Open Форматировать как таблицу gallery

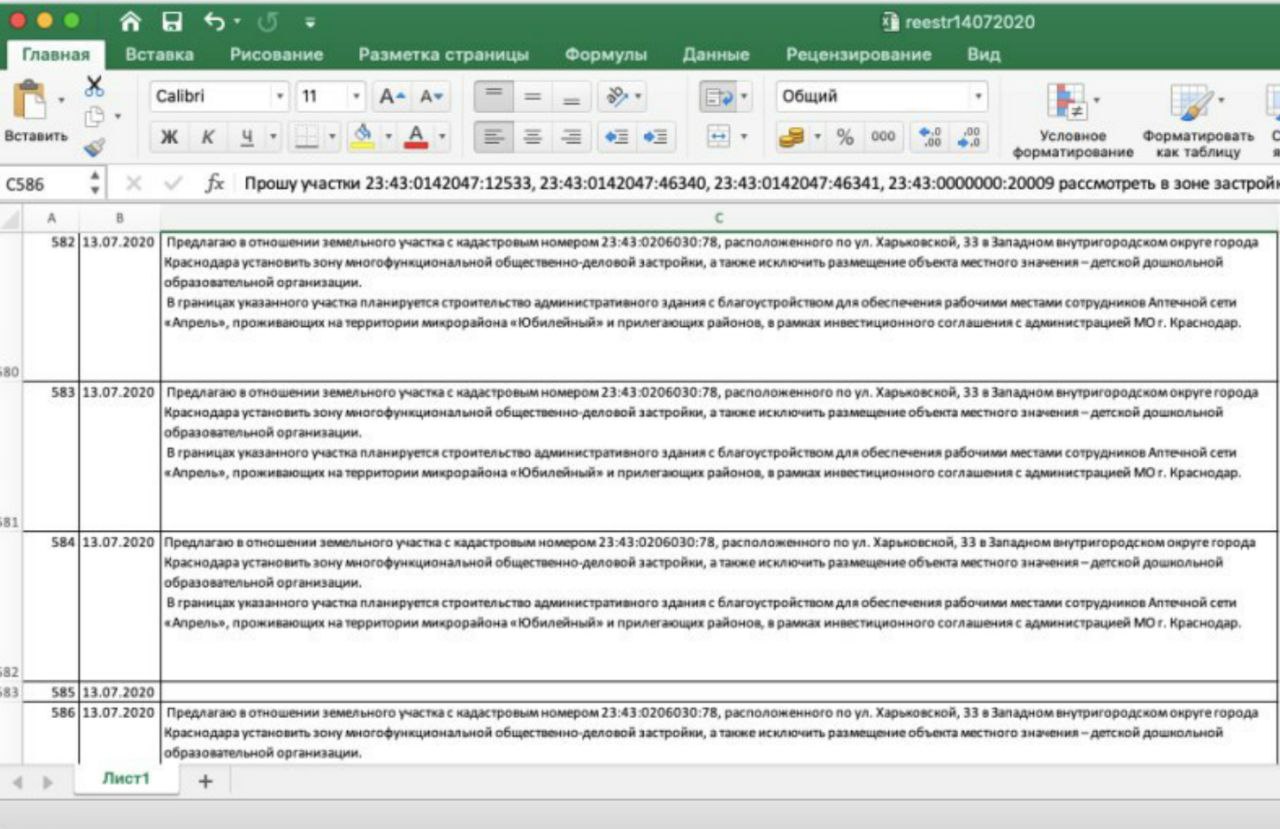coord(1197,120)
